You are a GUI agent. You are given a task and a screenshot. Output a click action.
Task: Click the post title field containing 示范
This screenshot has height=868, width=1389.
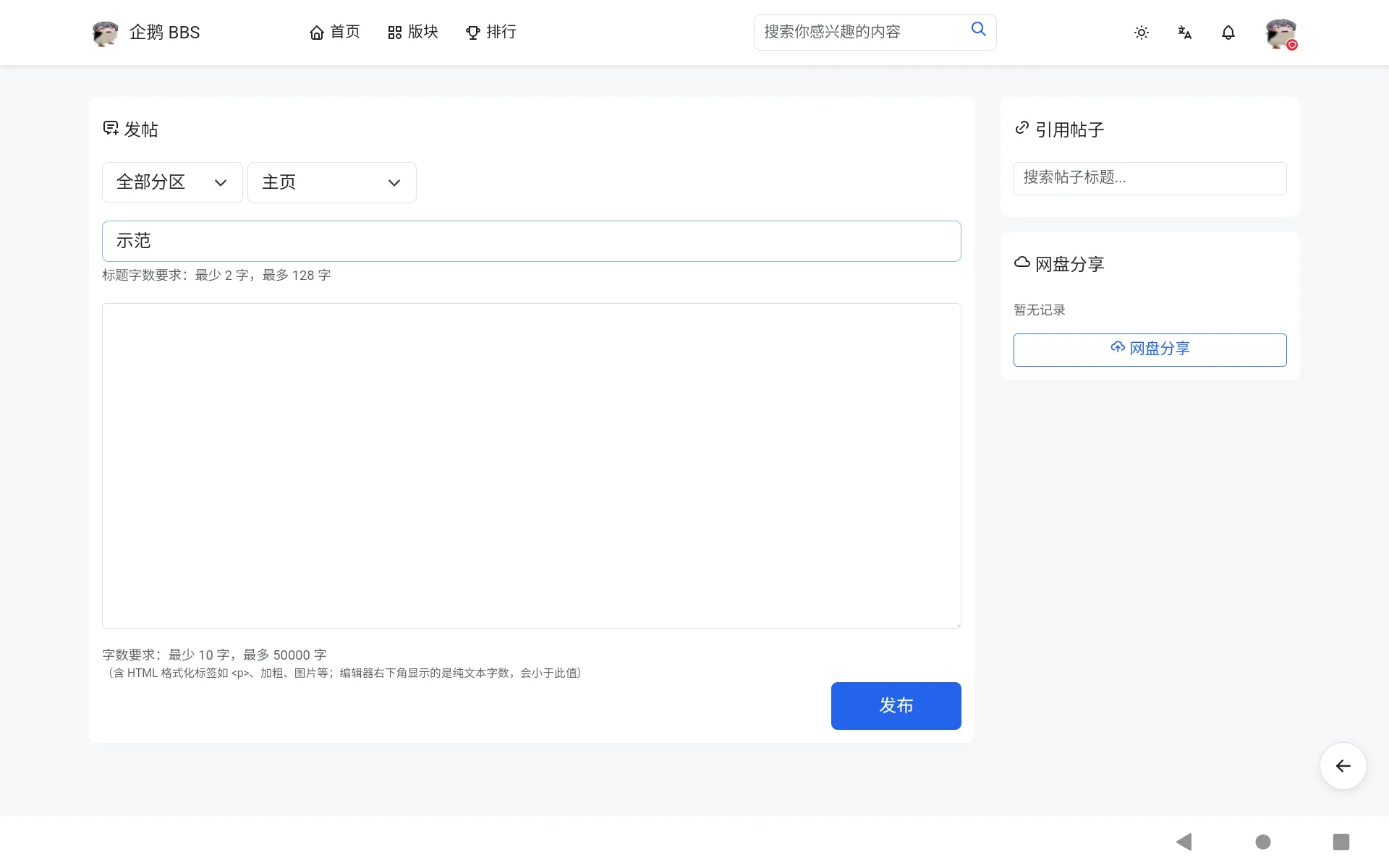click(532, 241)
